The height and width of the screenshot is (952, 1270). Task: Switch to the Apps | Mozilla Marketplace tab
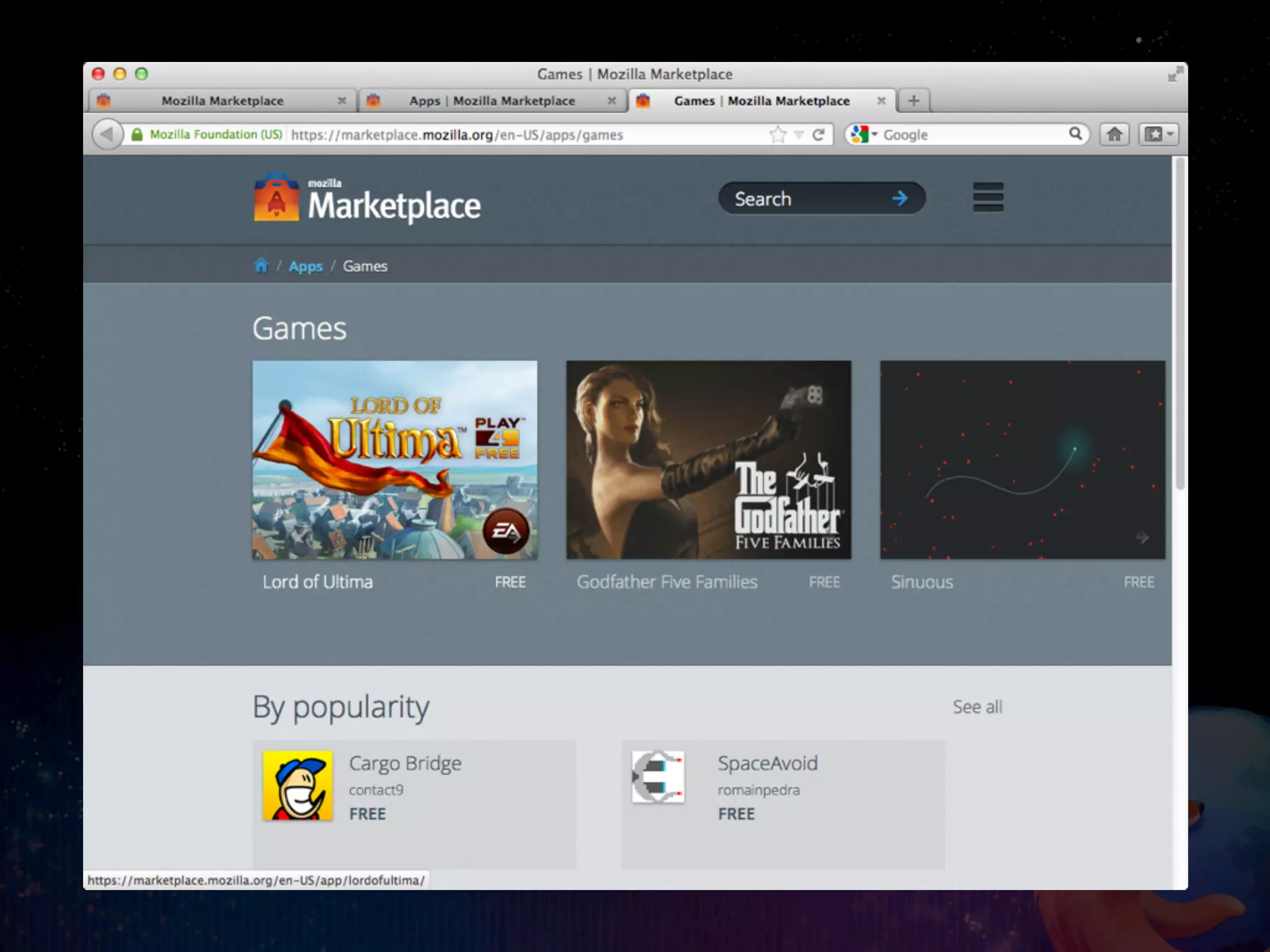[491, 101]
